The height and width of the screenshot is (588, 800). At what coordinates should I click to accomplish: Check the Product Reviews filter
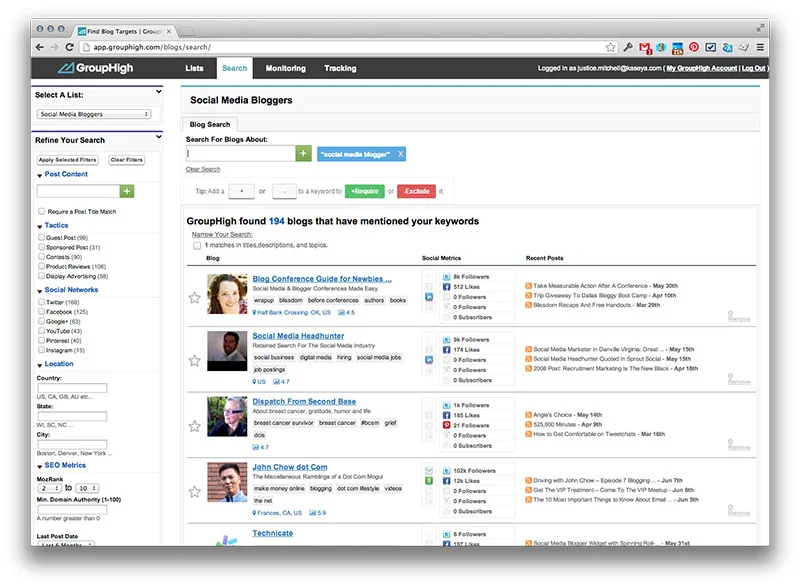coord(41,266)
